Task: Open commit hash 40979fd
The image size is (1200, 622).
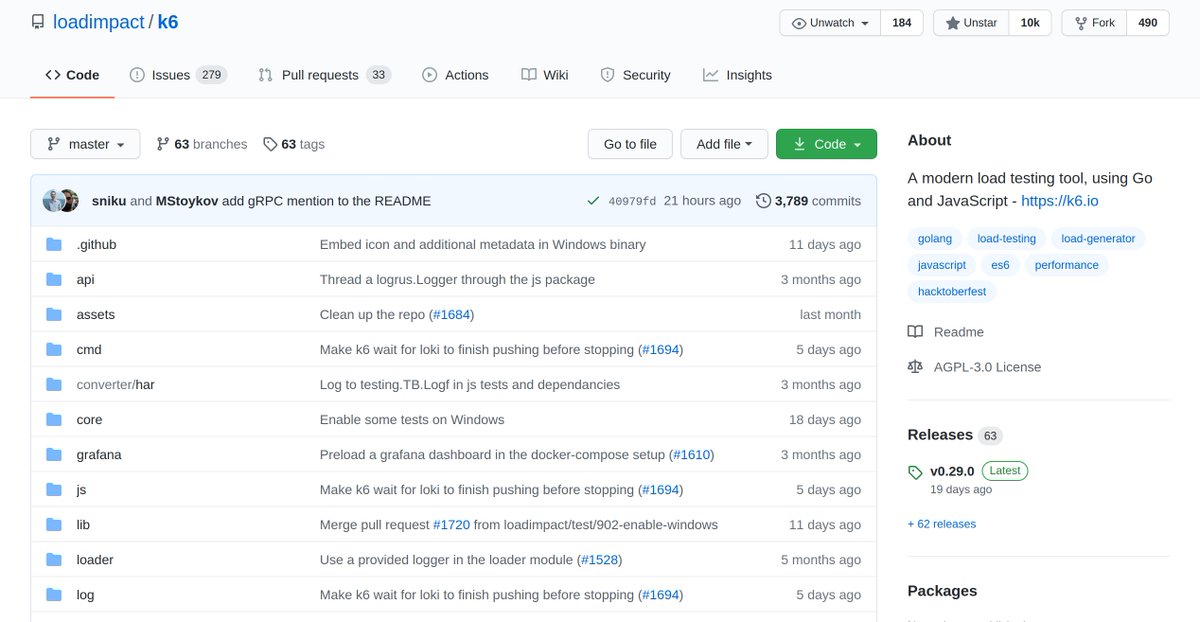Action: click(632, 201)
